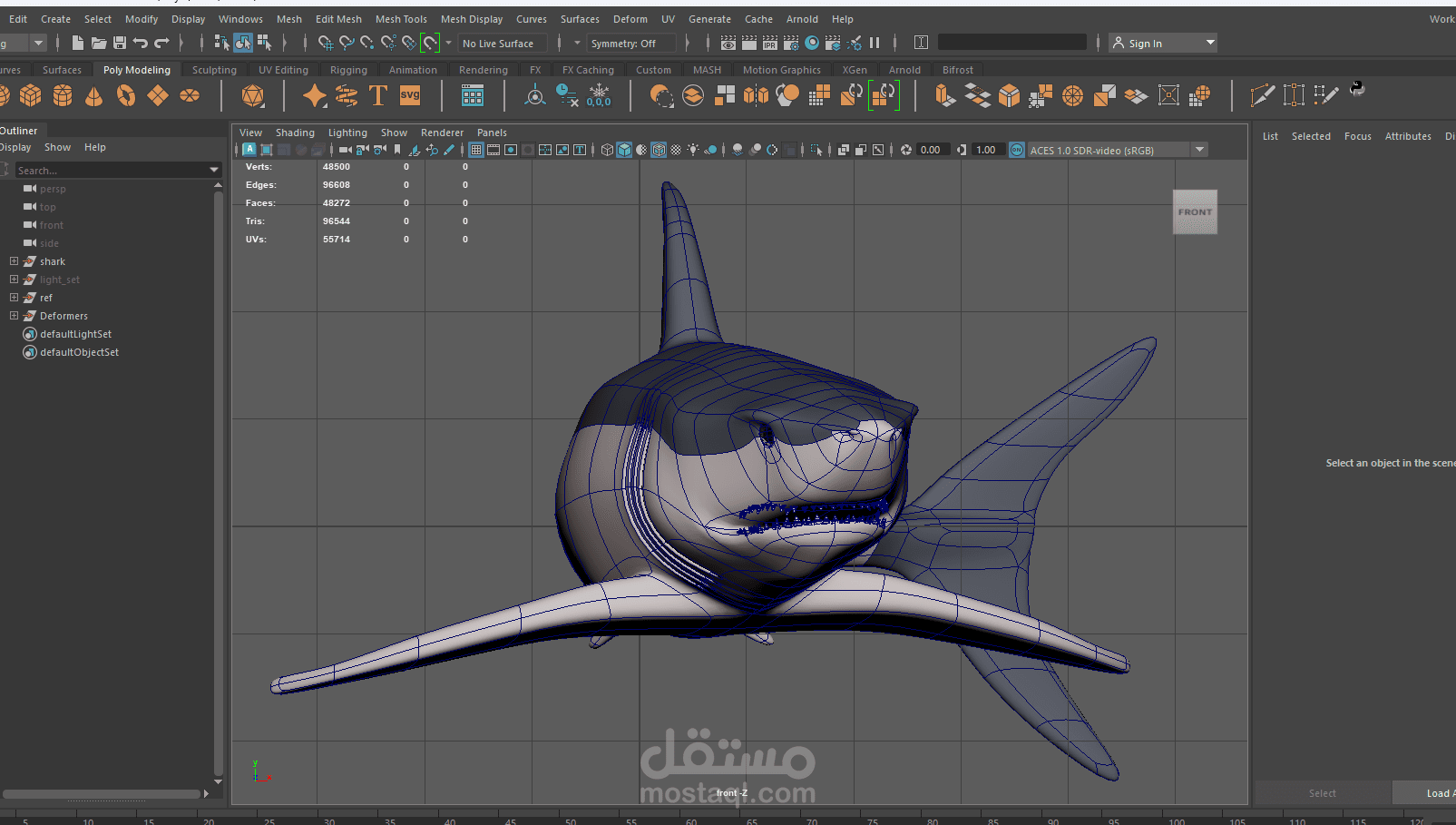Toggle Snap to Points magnet icon

[x=366, y=43]
